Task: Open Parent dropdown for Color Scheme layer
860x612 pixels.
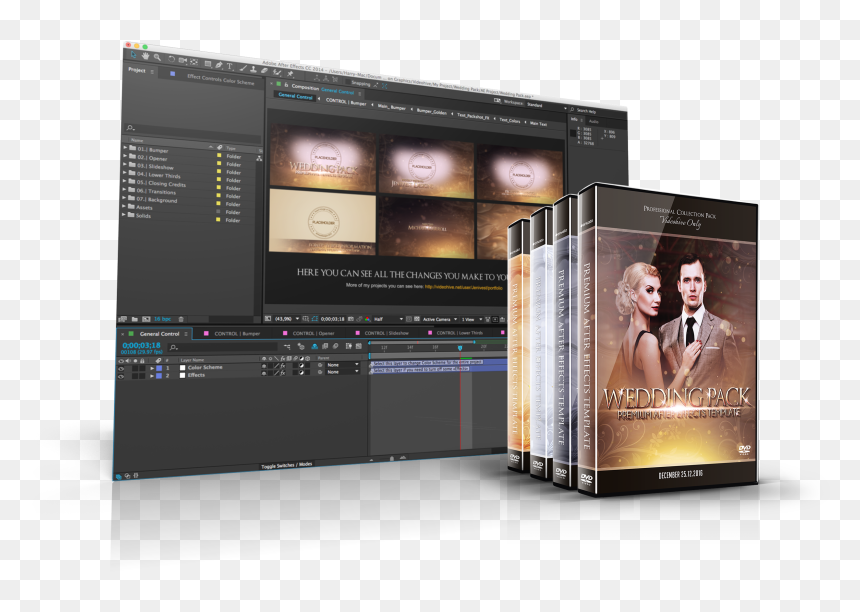Action: point(342,365)
